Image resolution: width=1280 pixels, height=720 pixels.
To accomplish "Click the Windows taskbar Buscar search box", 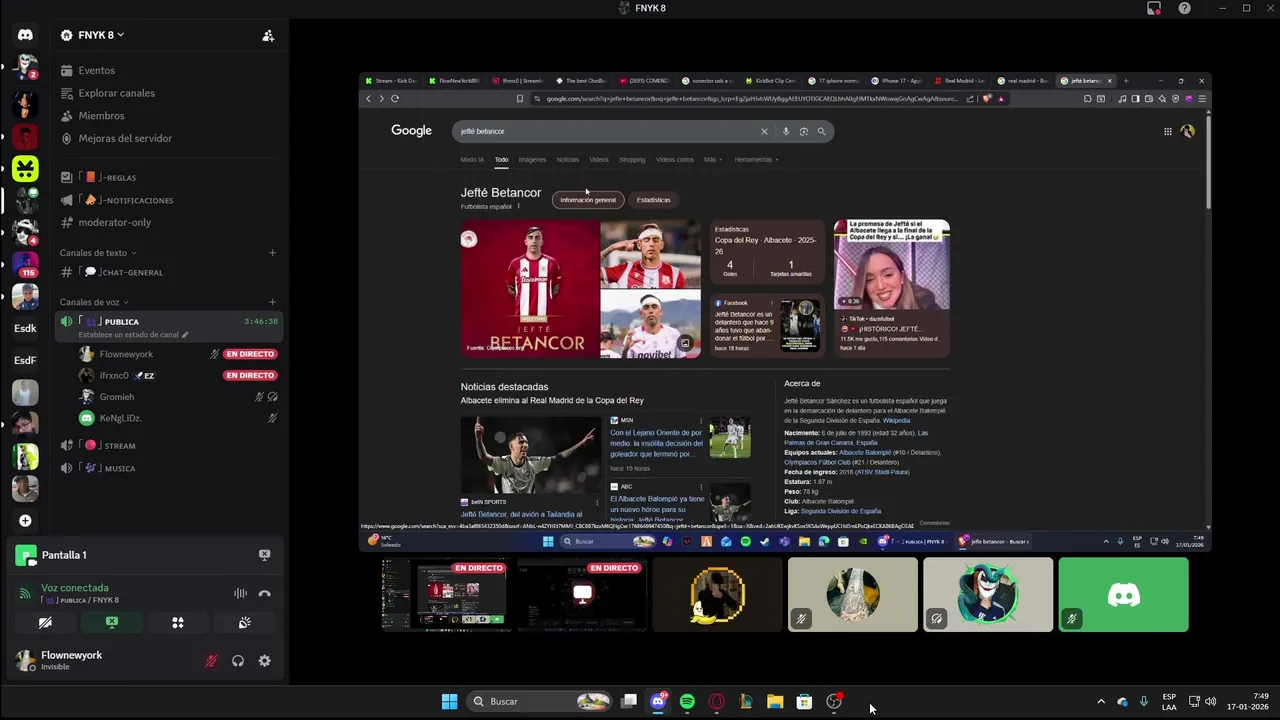I will [x=537, y=702].
